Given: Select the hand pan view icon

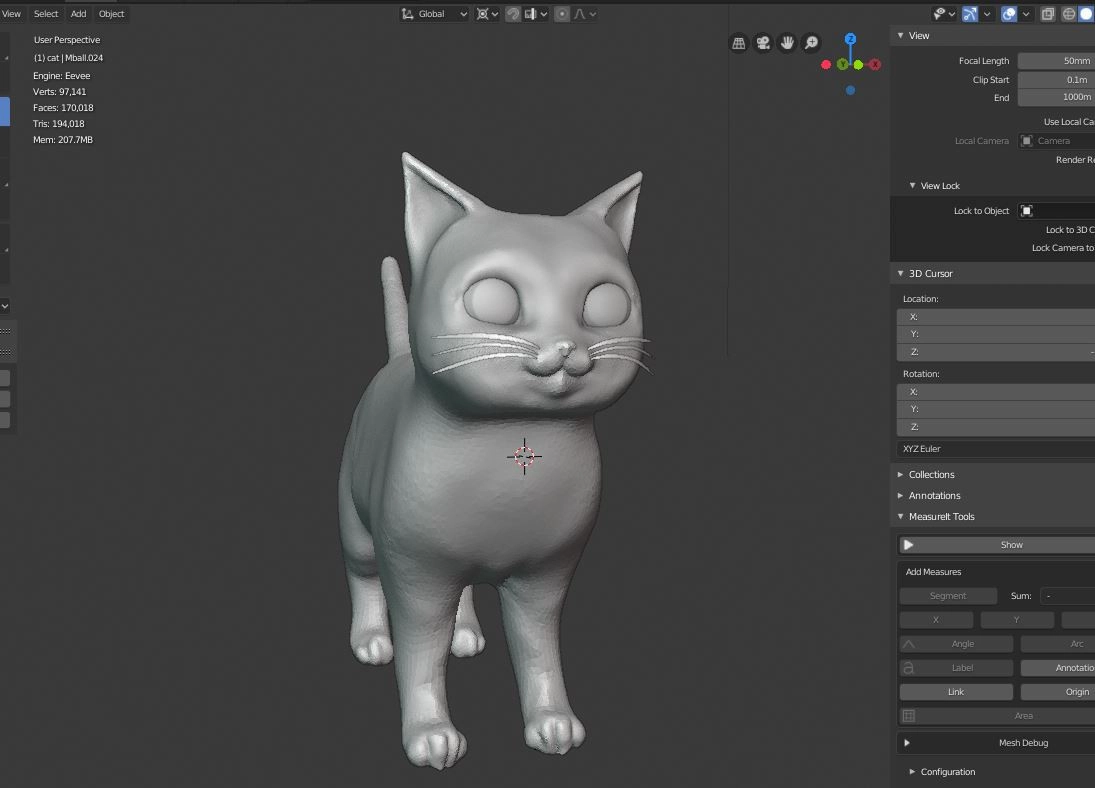Looking at the screenshot, I should [x=787, y=43].
